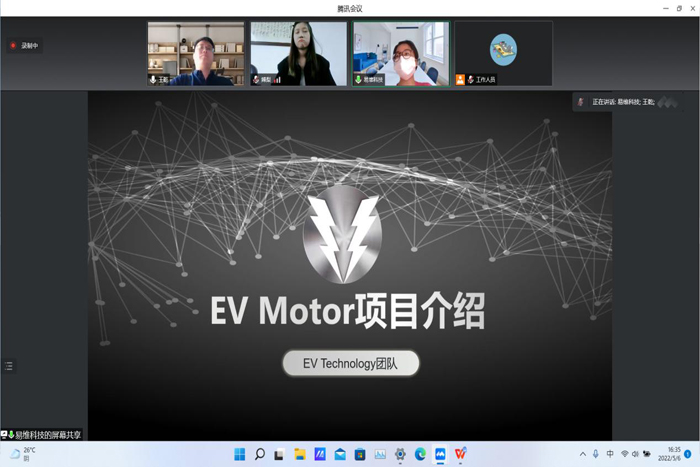Click Tencent Meeting taskbar icon

click(440, 454)
